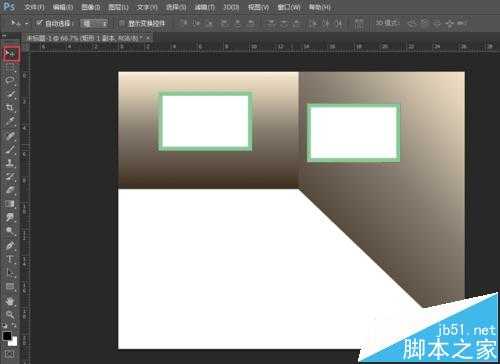Open the 图像(I) menu
Screen dimensions: 500x364
click(x=90, y=7)
